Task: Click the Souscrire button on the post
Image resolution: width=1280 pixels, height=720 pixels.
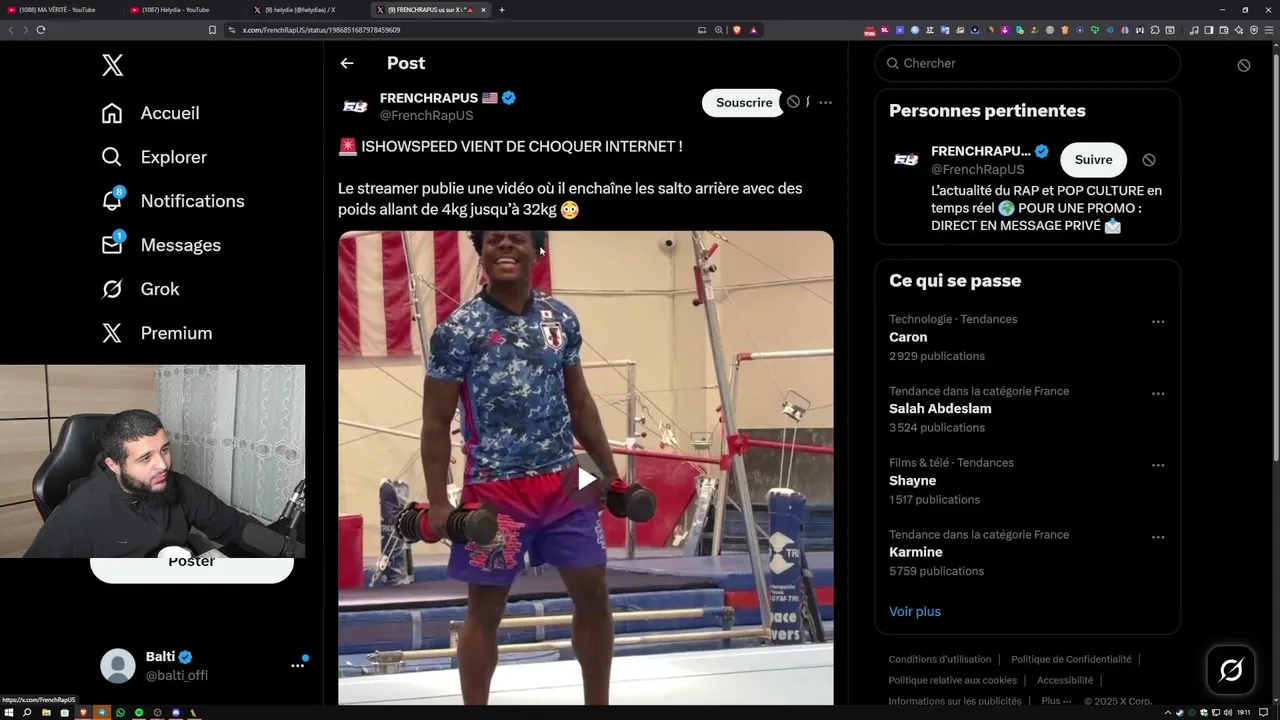Action: tap(744, 102)
